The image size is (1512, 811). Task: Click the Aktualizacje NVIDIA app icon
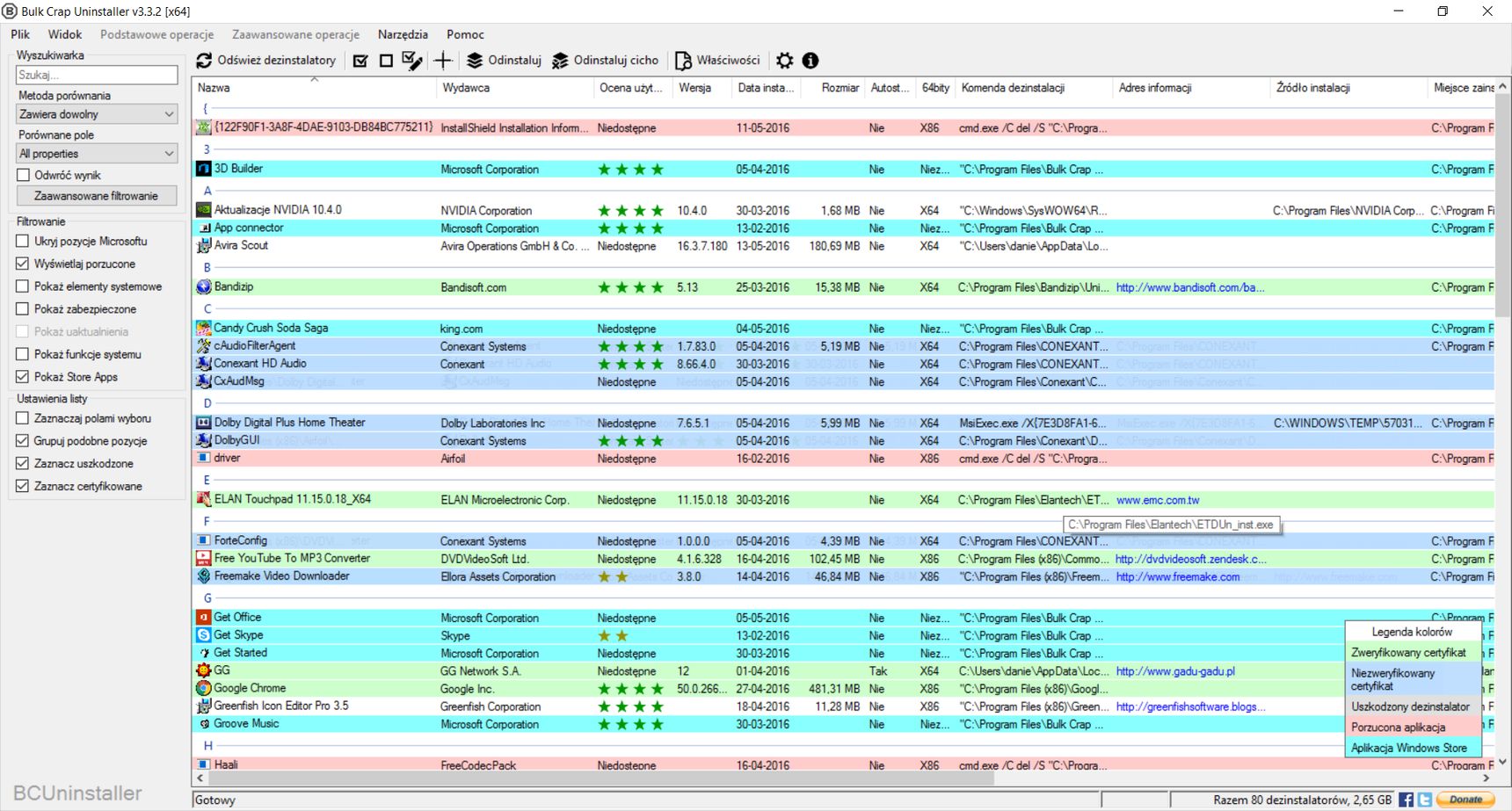[x=204, y=210]
